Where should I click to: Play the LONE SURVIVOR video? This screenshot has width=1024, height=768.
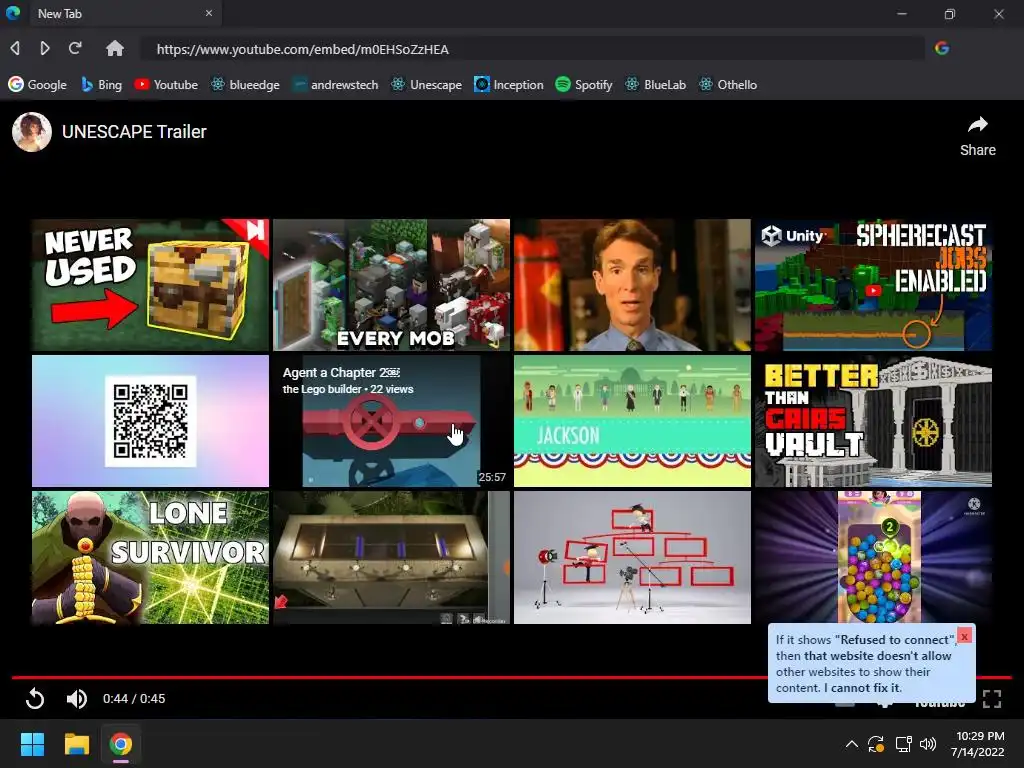(x=150, y=557)
